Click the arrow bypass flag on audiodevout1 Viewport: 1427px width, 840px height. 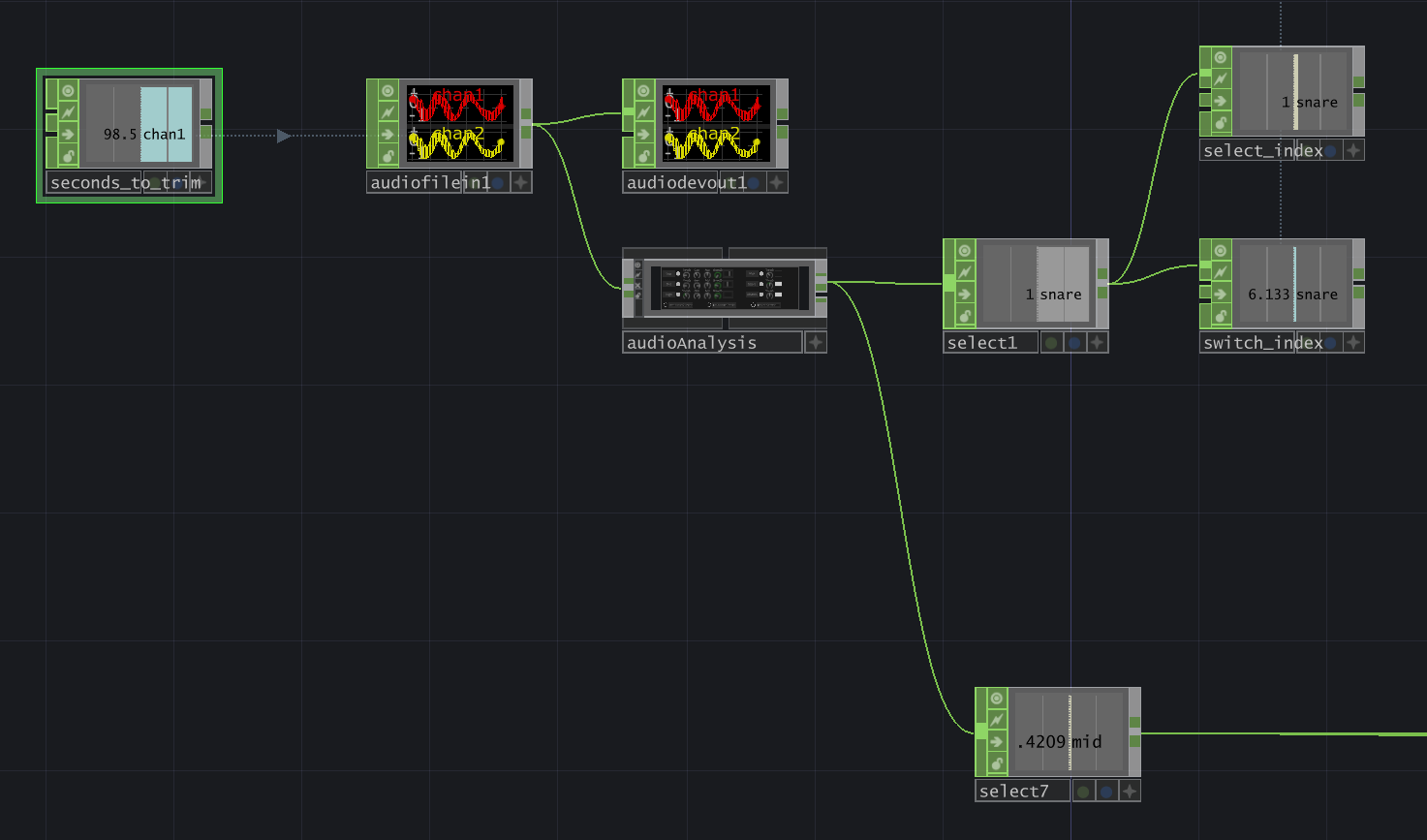[x=643, y=135]
